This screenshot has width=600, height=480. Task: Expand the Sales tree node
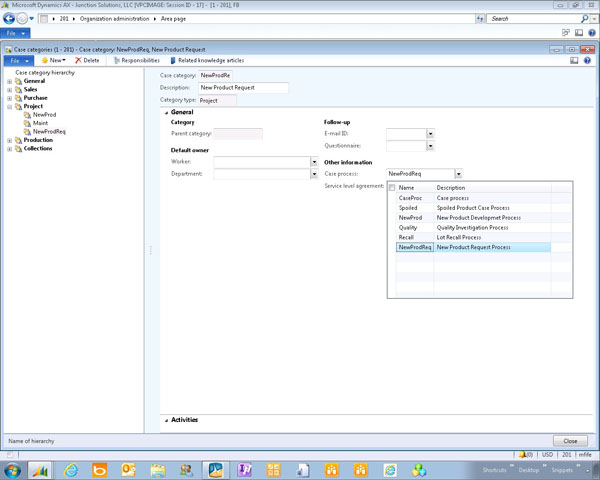(x=9, y=89)
